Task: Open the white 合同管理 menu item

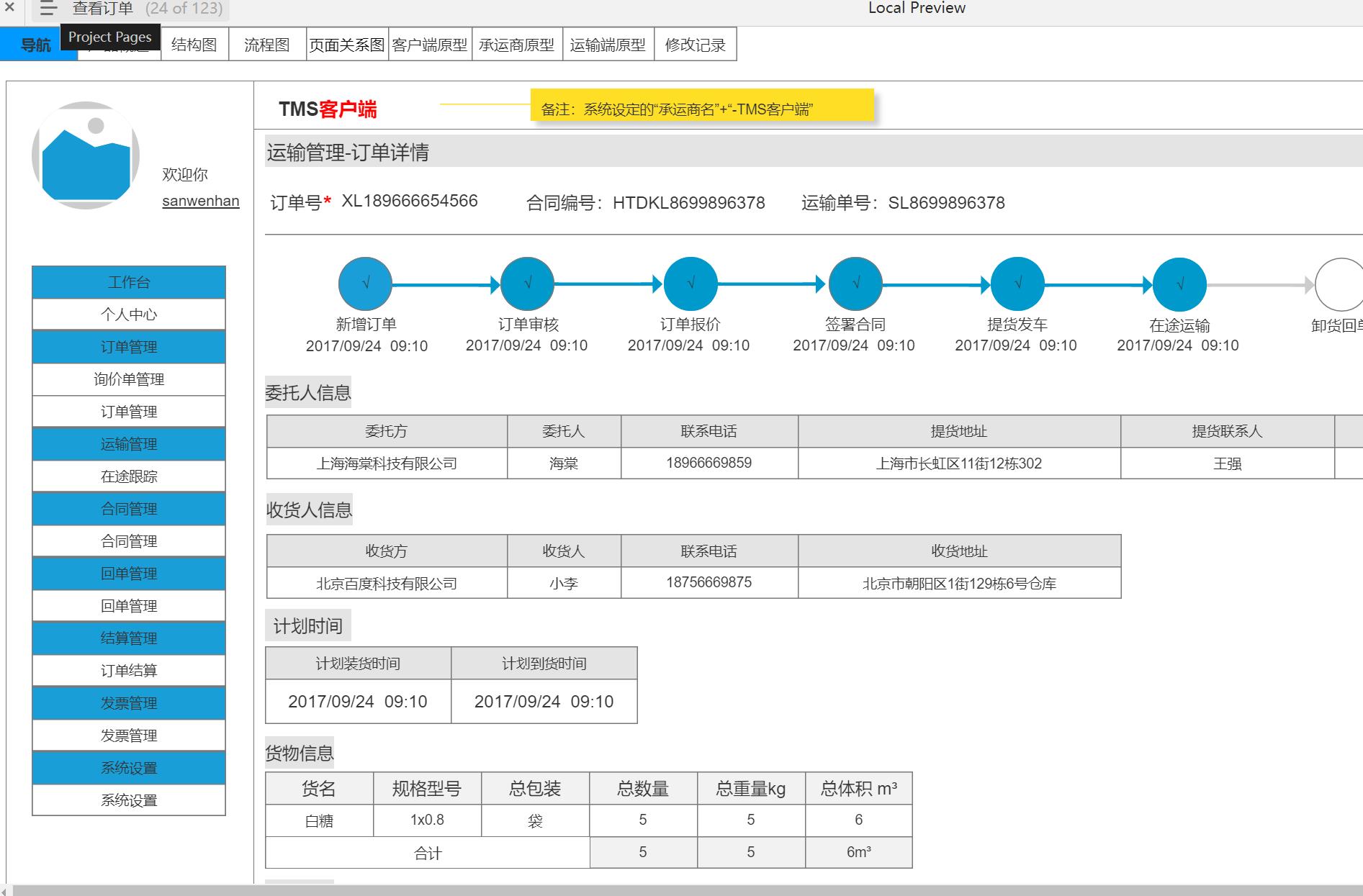Action: [129, 541]
